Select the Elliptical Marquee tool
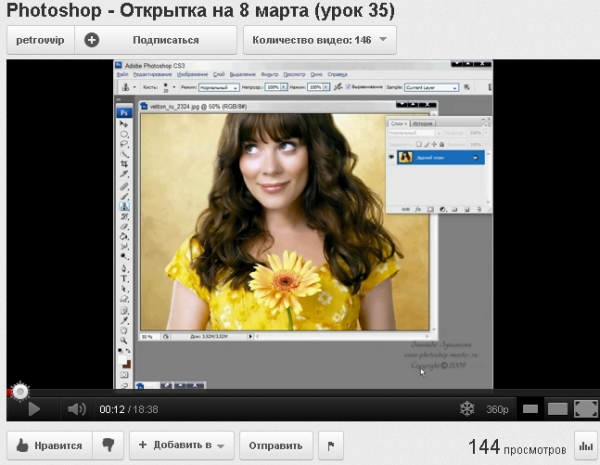 point(124,134)
